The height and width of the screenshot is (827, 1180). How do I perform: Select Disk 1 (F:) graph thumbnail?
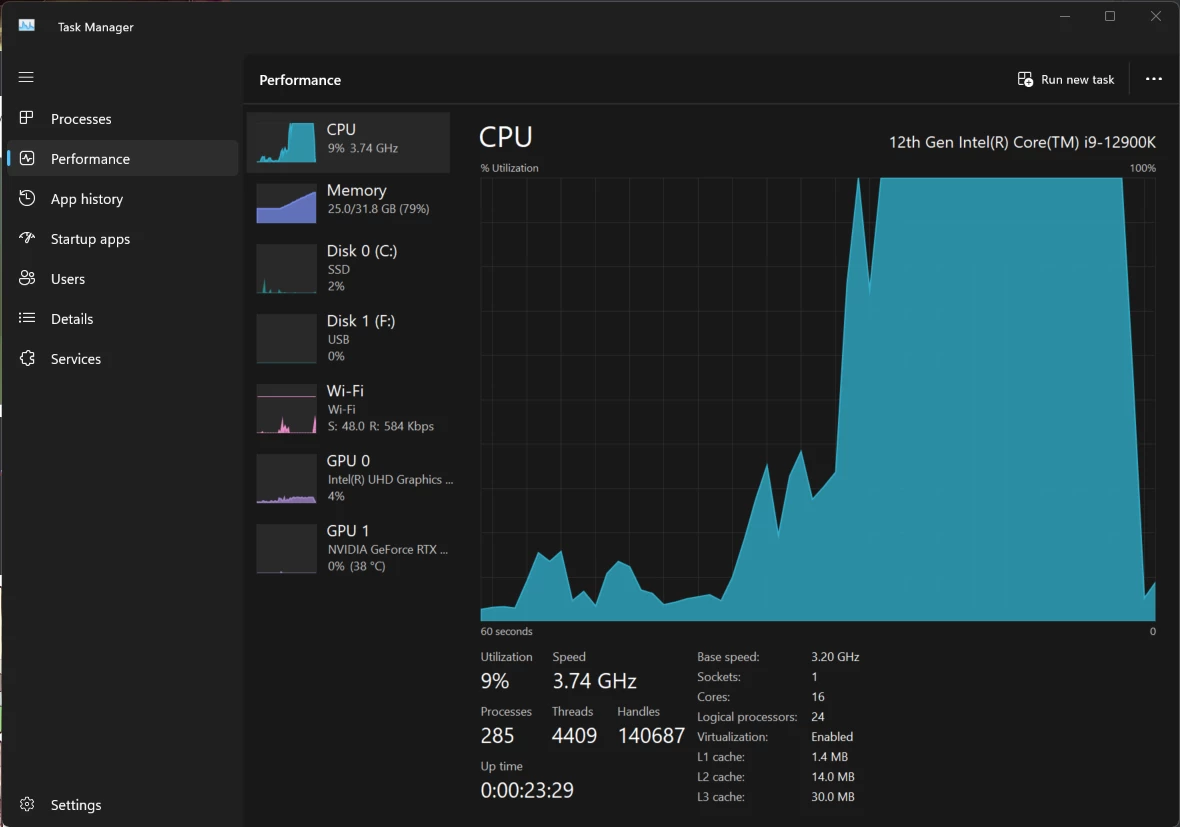click(x=286, y=339)
